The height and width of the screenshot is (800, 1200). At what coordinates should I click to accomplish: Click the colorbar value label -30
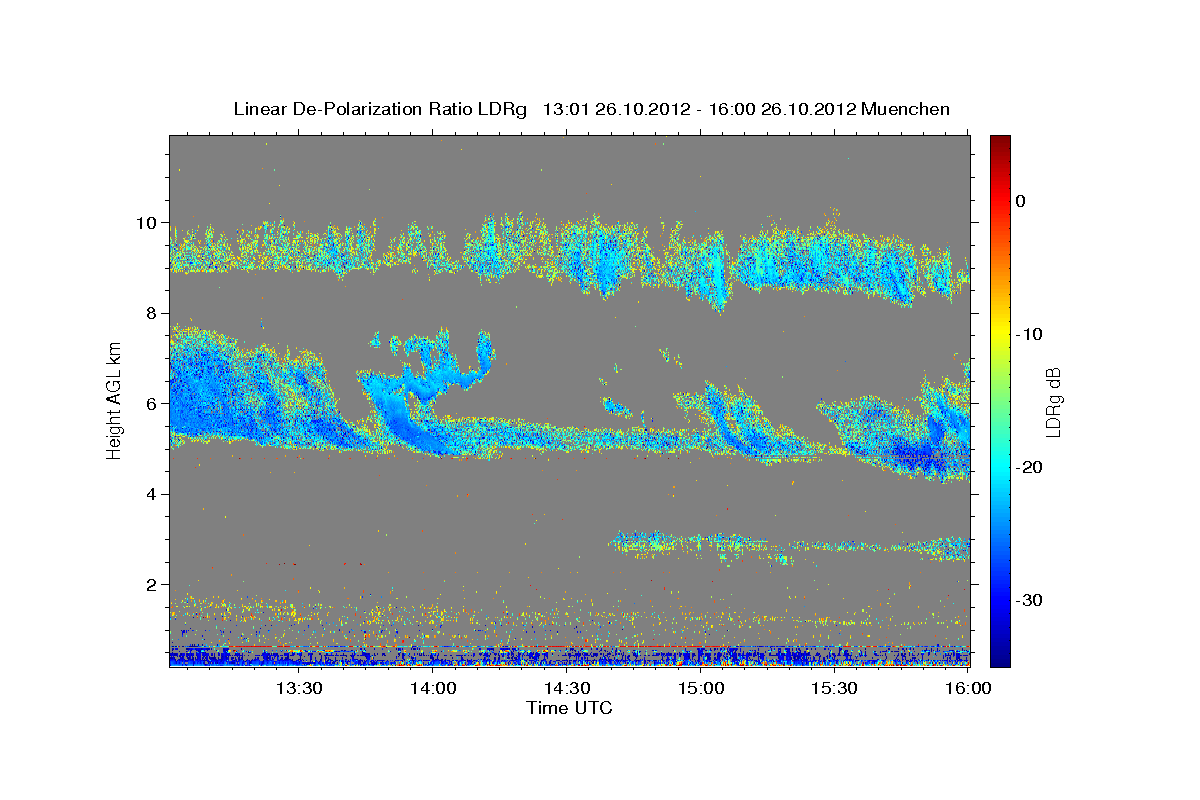[1030, 600]
